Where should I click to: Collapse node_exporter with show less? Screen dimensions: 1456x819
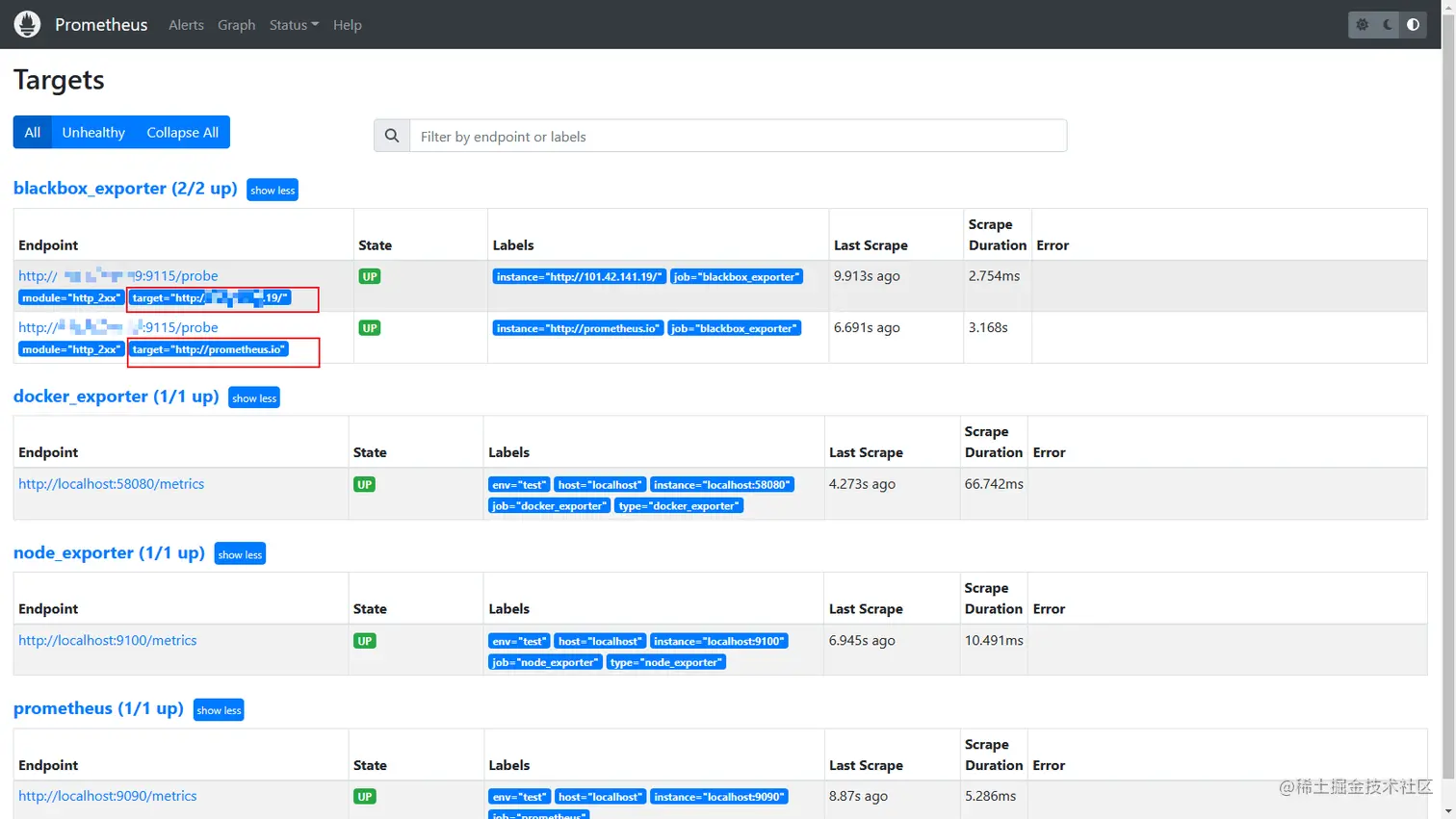[240, 554]
